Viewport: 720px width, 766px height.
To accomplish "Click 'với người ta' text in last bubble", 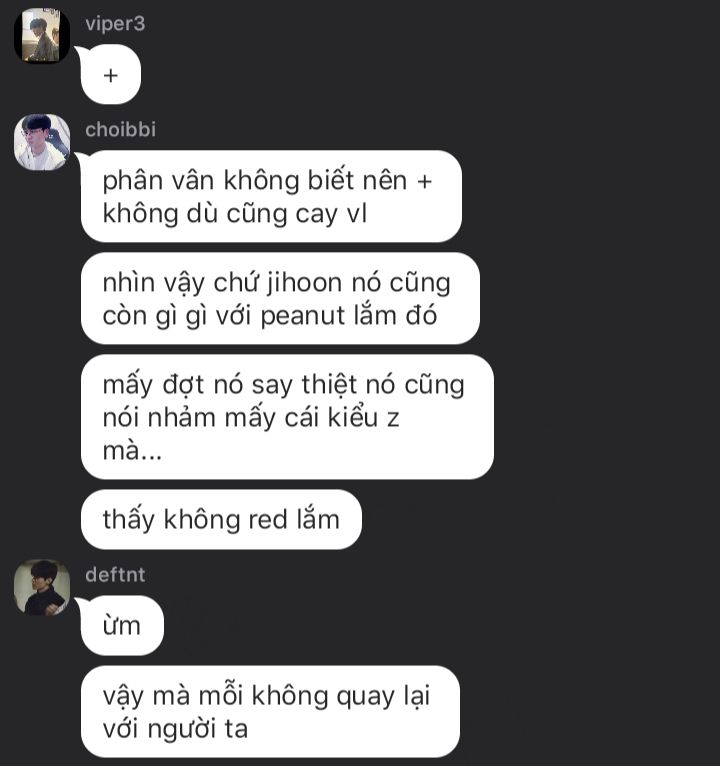I will [x=175, y=729].
